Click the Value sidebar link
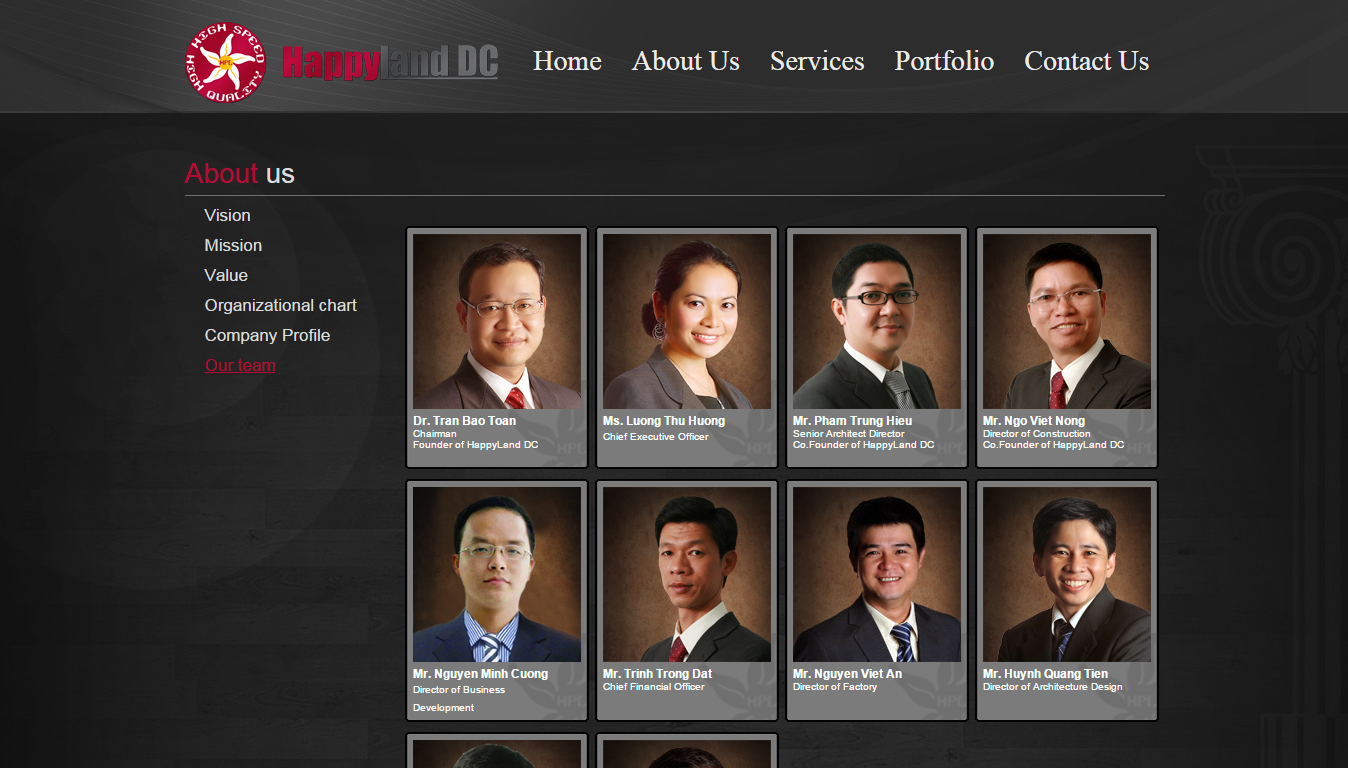This screenshot has width=1348, height=768. tap(226, 275)
